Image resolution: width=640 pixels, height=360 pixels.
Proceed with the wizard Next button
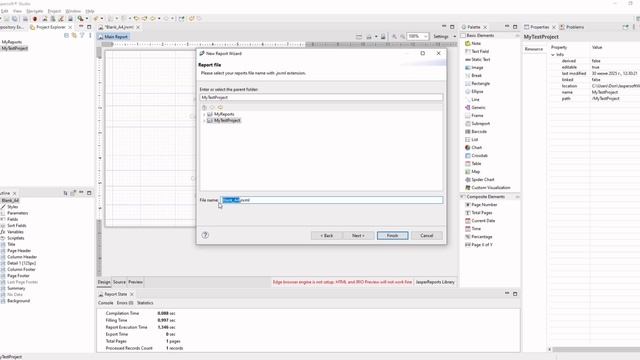[358, 236]
